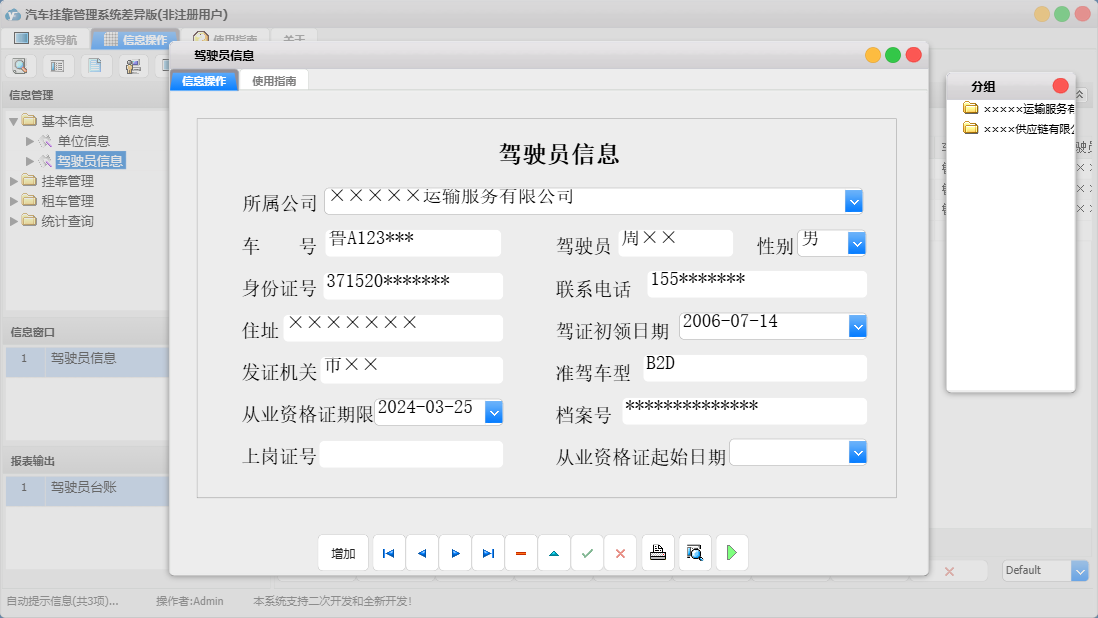Open the 驾证初领日期 date picker

(x=855, y=327)
